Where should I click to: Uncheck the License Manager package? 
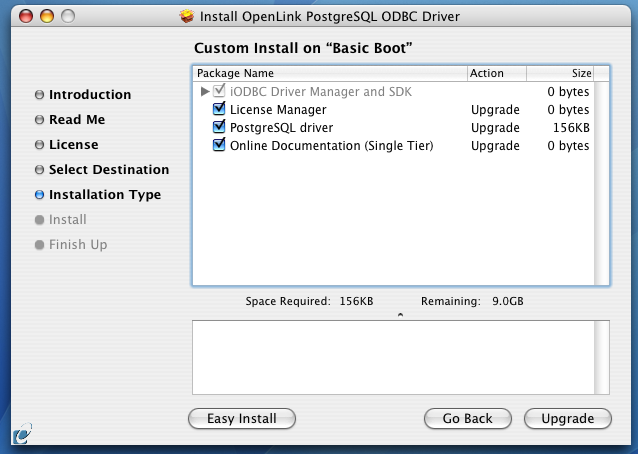(x=219, y=109)
